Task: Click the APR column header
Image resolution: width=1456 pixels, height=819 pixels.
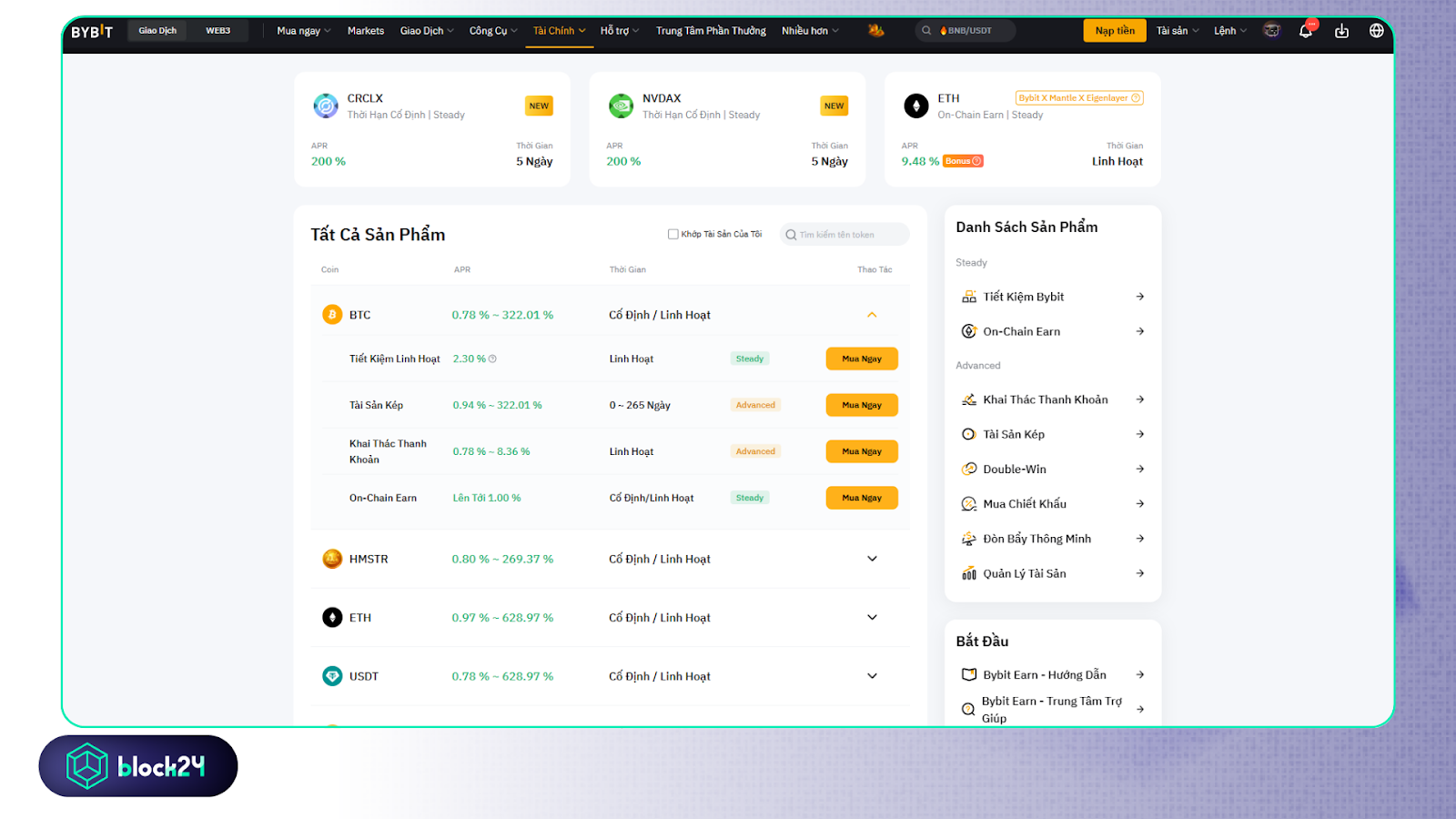Action: [x=462, y=269]
